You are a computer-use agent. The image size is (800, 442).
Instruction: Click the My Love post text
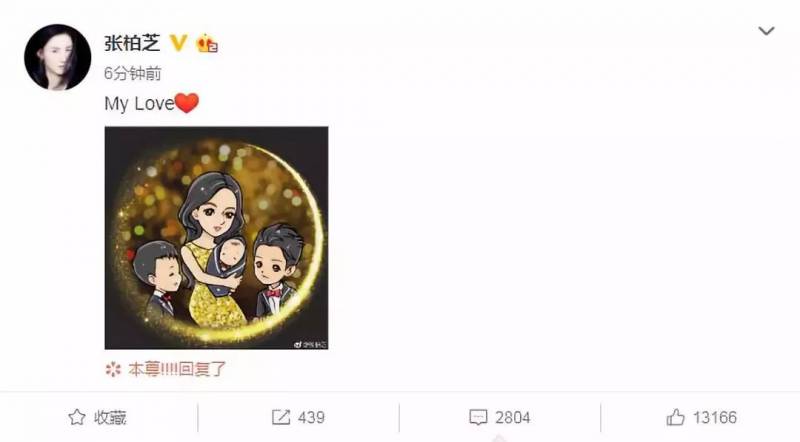point(140,104)
